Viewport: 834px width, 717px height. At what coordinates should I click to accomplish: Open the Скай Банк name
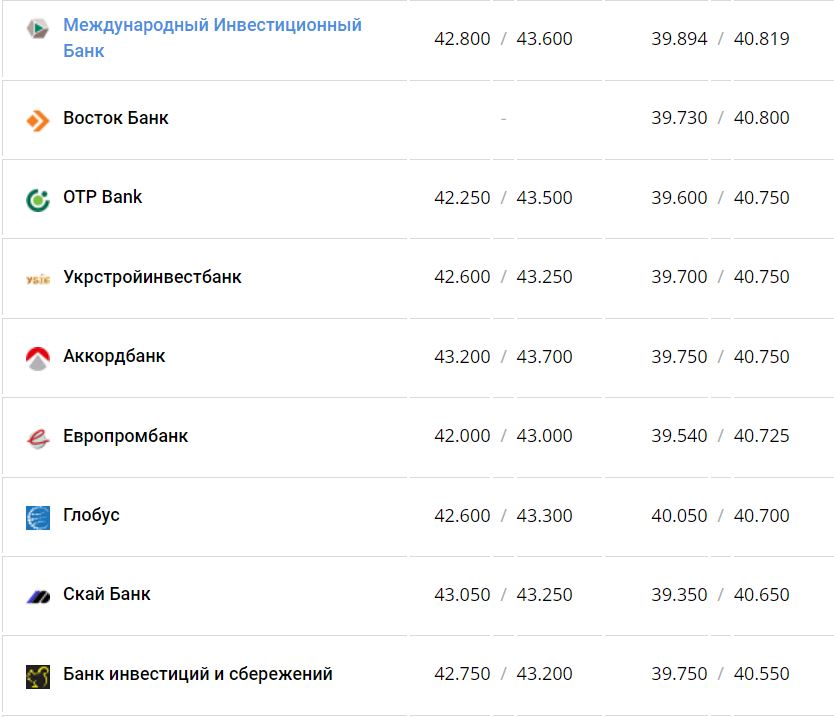pos(107,594)
